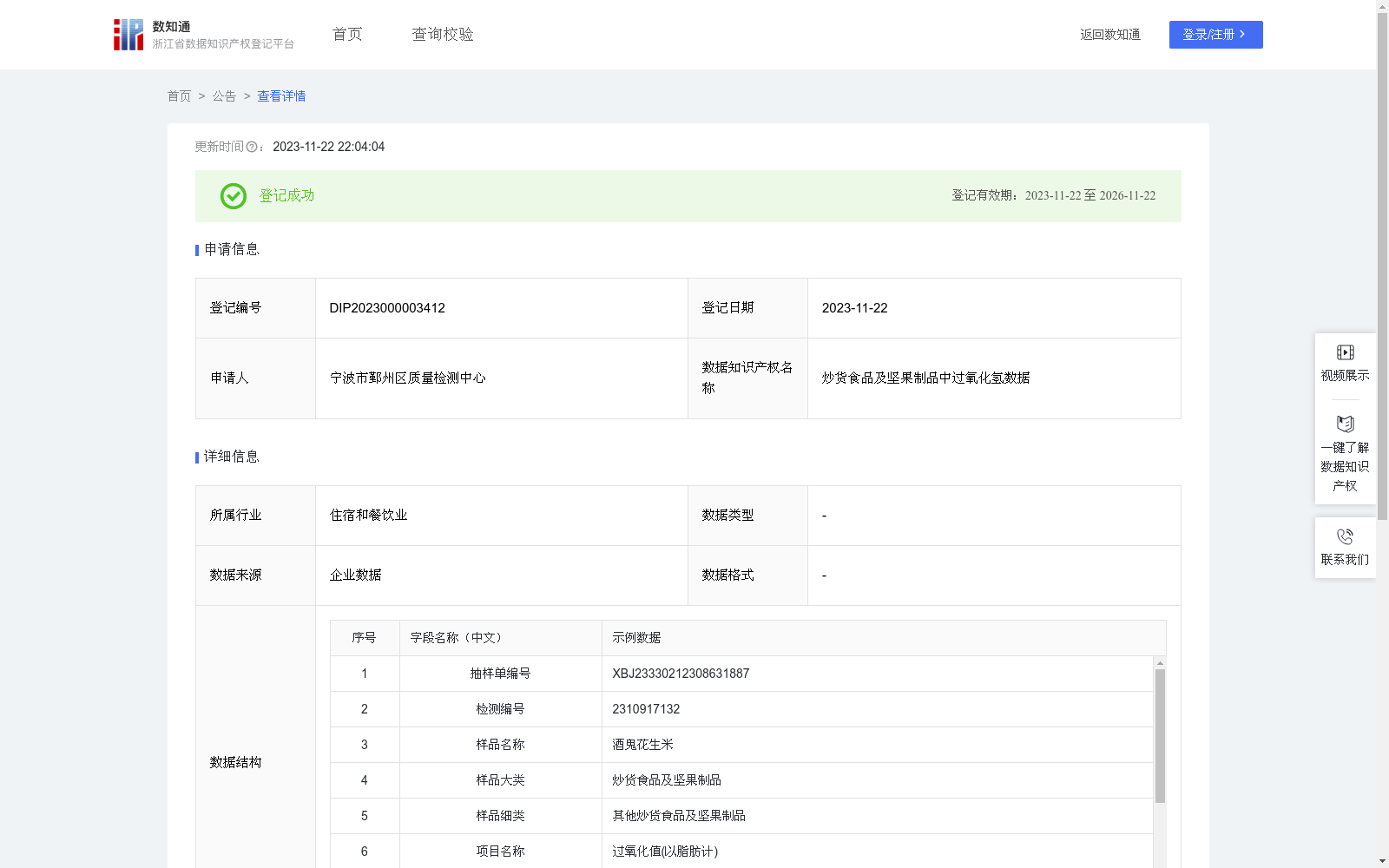Select the 样品名称 field row

[x=500, y=745]
